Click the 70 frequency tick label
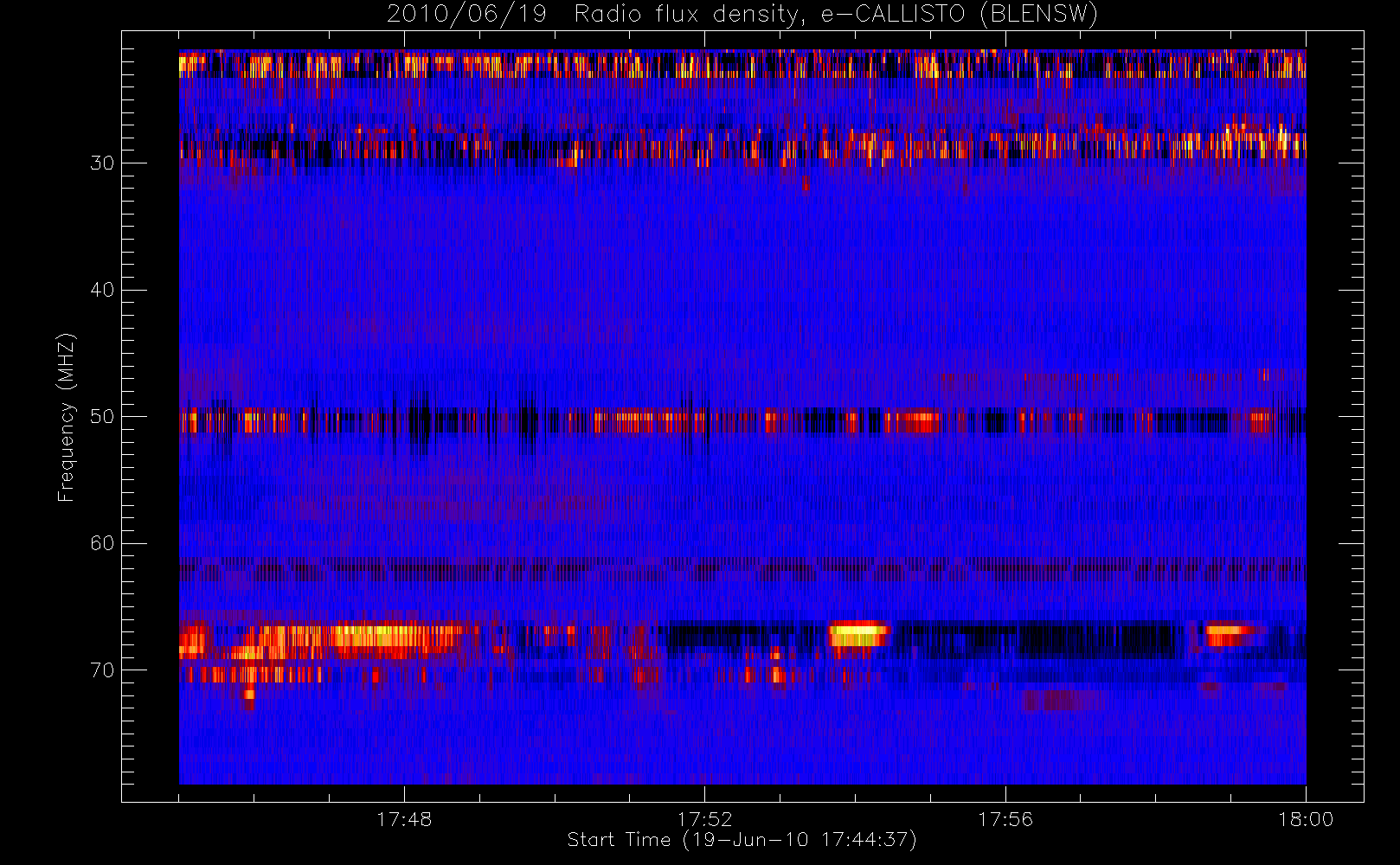This screenshot has height=865, width=1400. [102, 670]
